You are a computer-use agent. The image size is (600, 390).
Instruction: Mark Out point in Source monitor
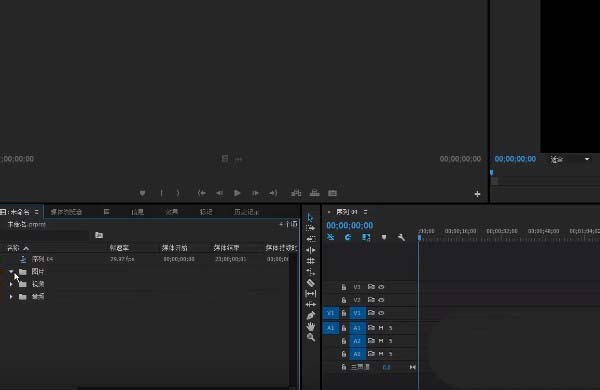pyautogui.click(x=178, y=193)
